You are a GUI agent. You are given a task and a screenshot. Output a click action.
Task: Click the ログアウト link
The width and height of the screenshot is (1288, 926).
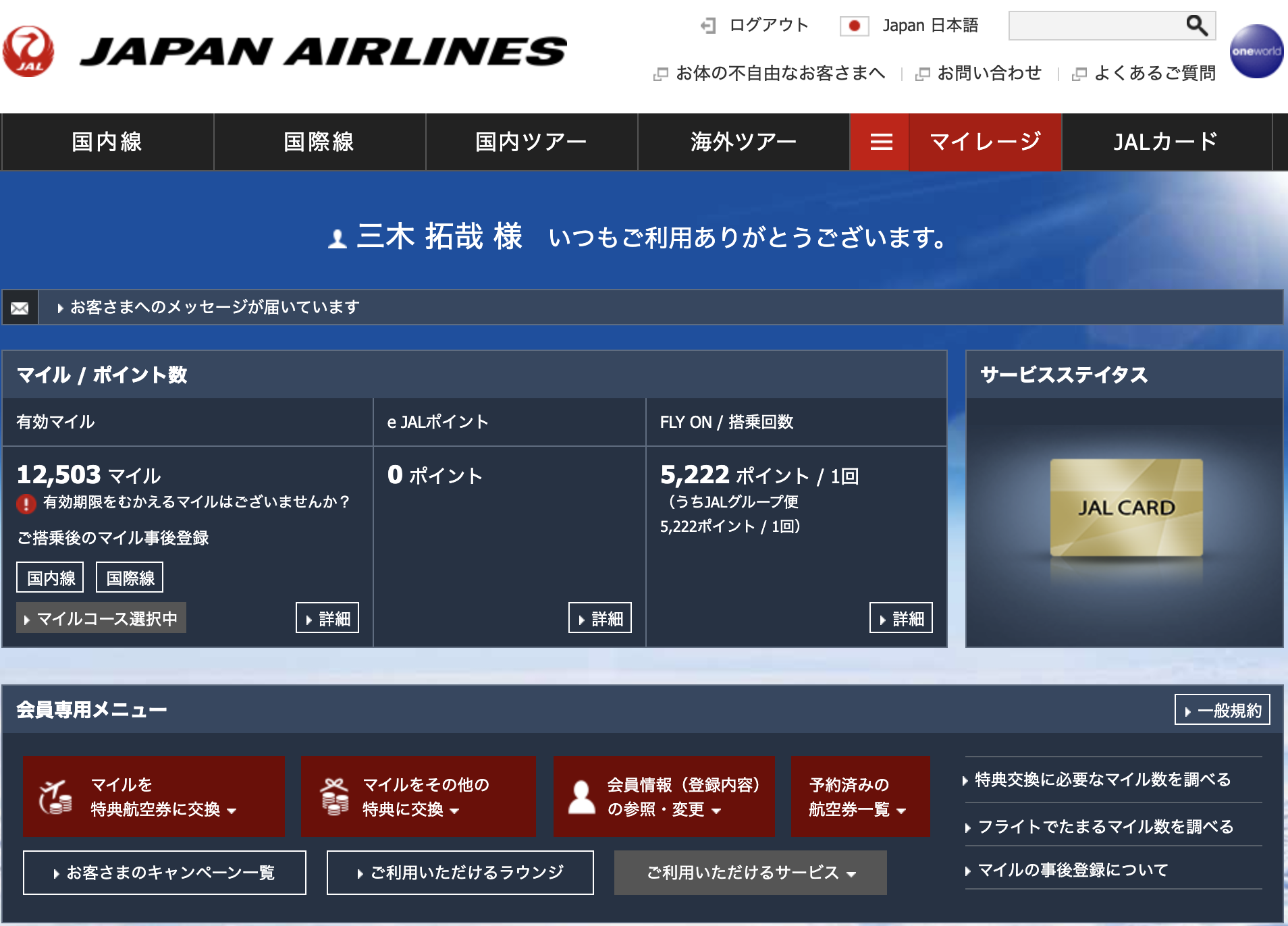coord(769,26)
